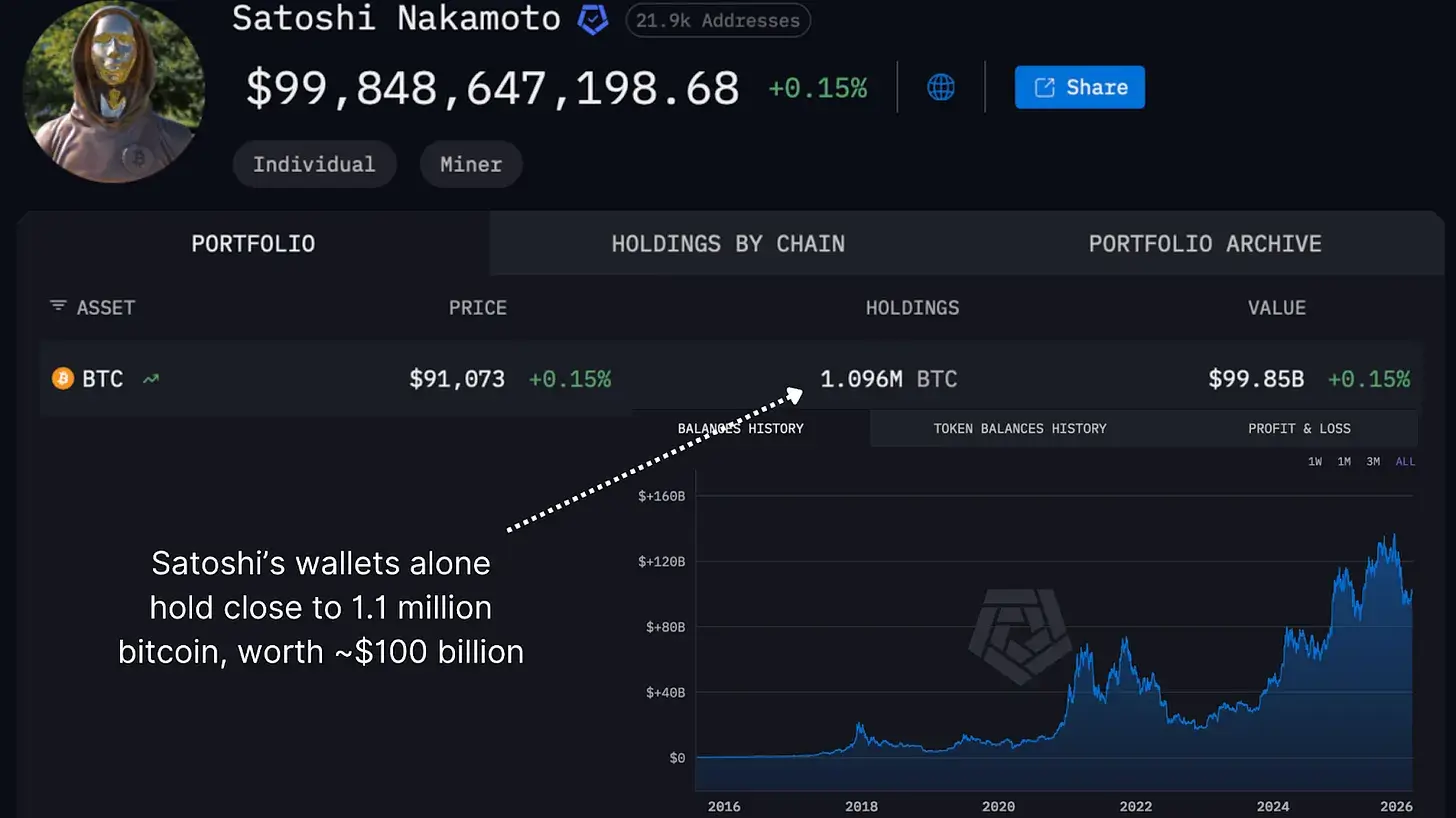Click the sort icon beside the ASSET header
The width and height of the screenshot is (1456, 818).
[58, 306]
